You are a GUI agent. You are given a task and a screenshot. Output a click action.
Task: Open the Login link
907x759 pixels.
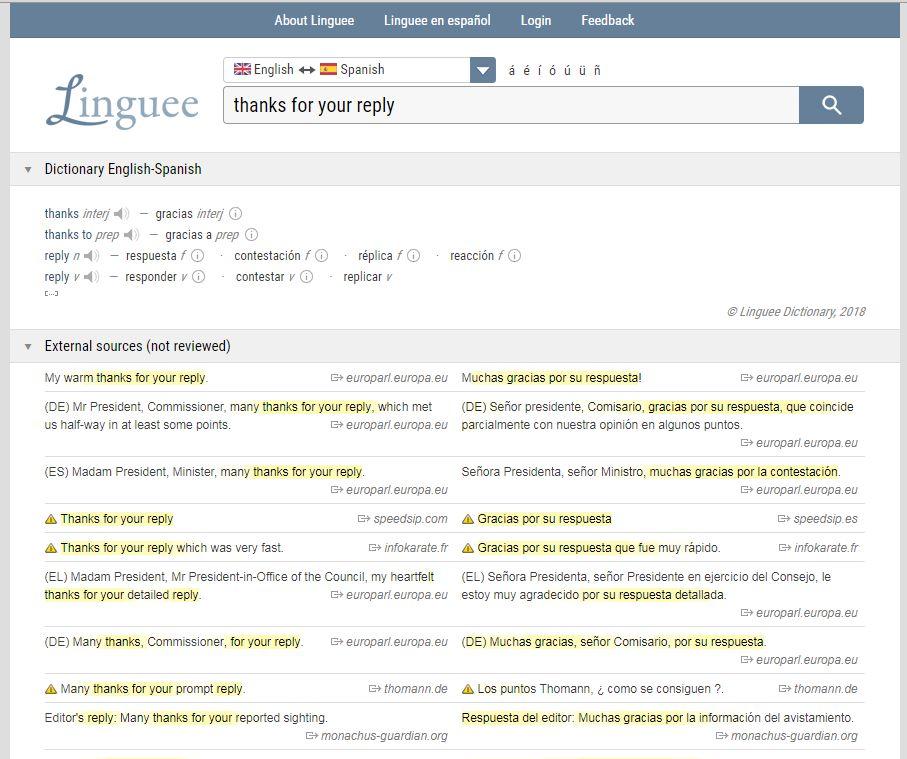(x=536, y=20)
